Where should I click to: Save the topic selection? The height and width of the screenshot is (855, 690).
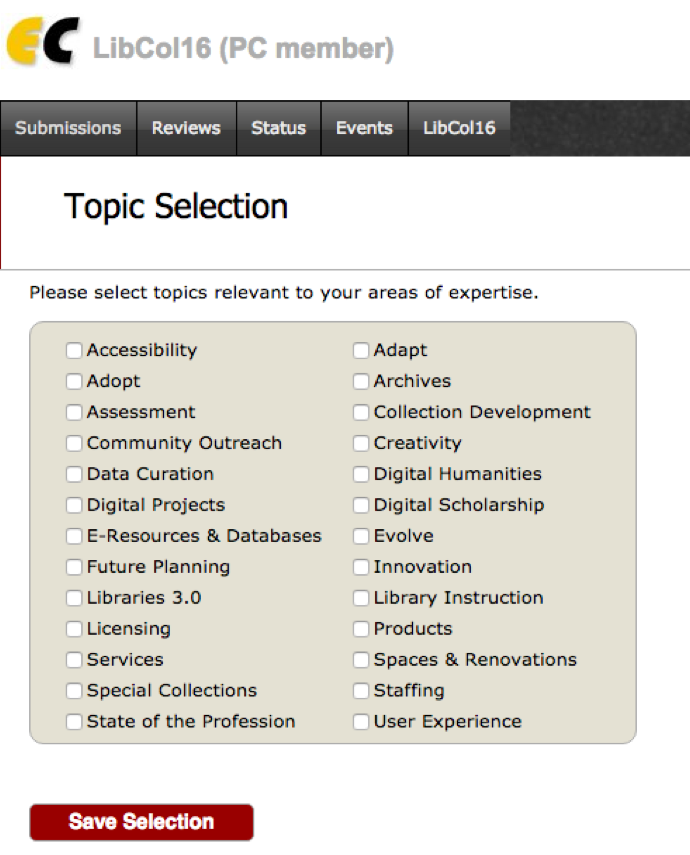[141, 822]
